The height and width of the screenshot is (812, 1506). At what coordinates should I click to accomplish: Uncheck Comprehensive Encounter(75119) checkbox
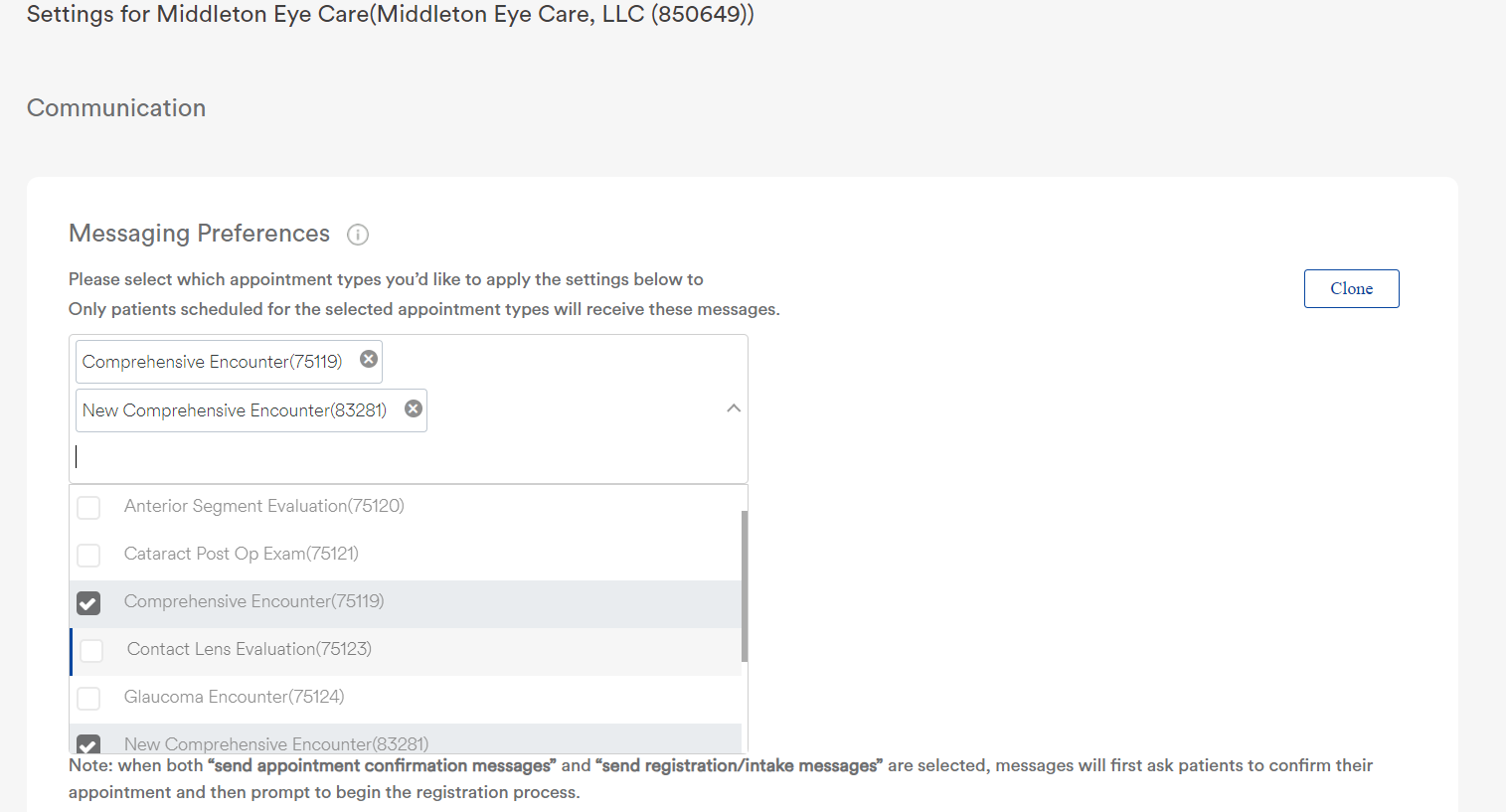pos(88,603)
